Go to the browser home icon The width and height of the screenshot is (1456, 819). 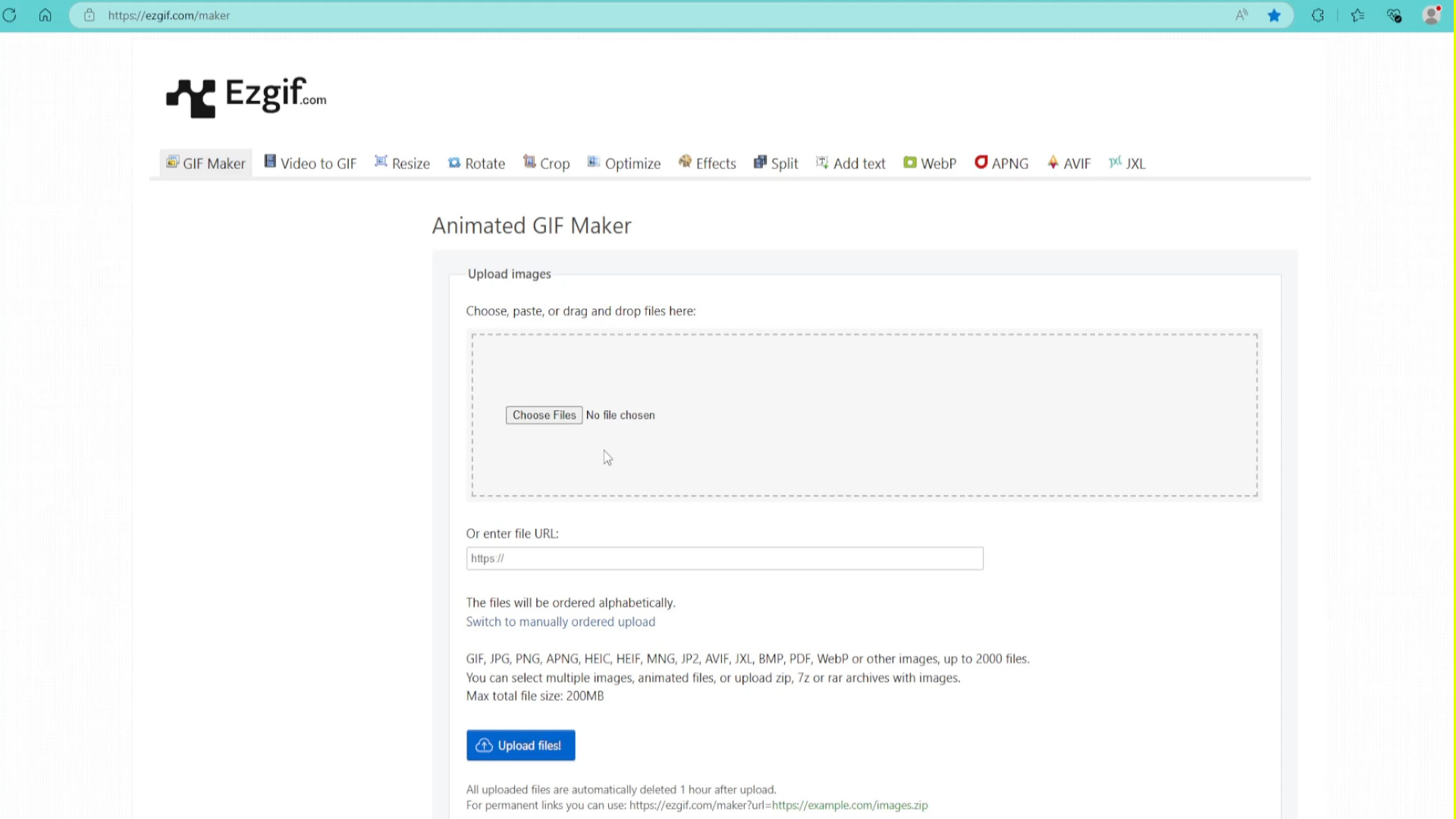pos(45,15)
